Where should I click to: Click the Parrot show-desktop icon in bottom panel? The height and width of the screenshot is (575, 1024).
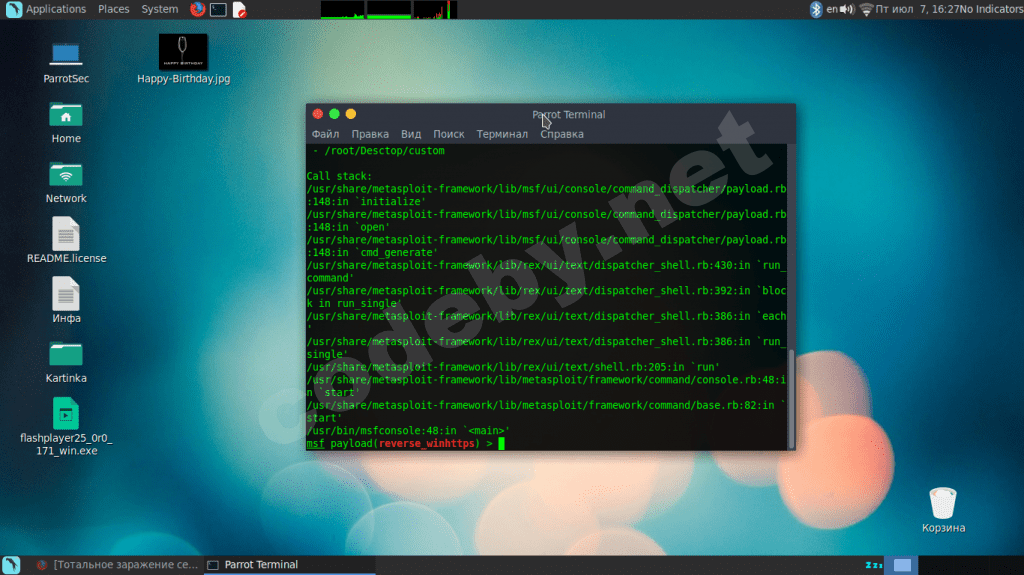[11, 565]
